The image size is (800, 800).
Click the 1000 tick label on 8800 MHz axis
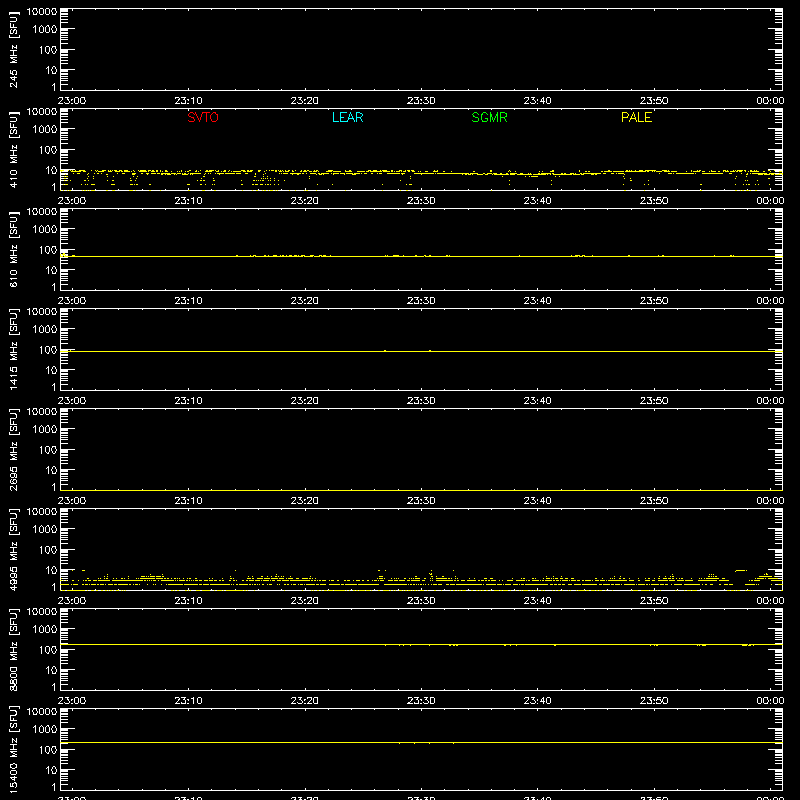pos(45,630)
